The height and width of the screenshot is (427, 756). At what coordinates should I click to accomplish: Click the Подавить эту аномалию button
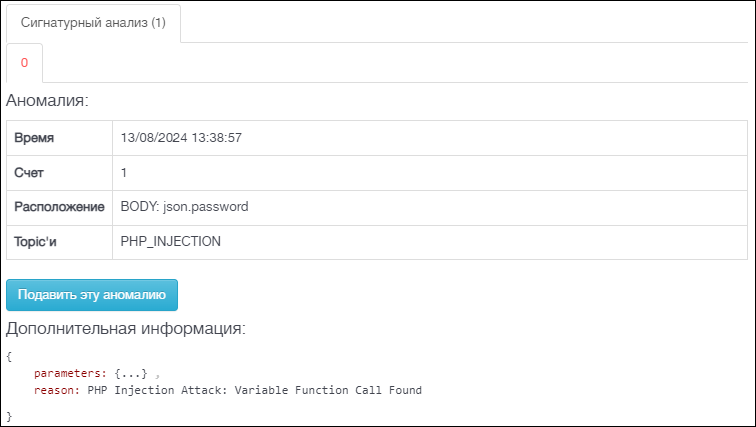tap(92, 294)
